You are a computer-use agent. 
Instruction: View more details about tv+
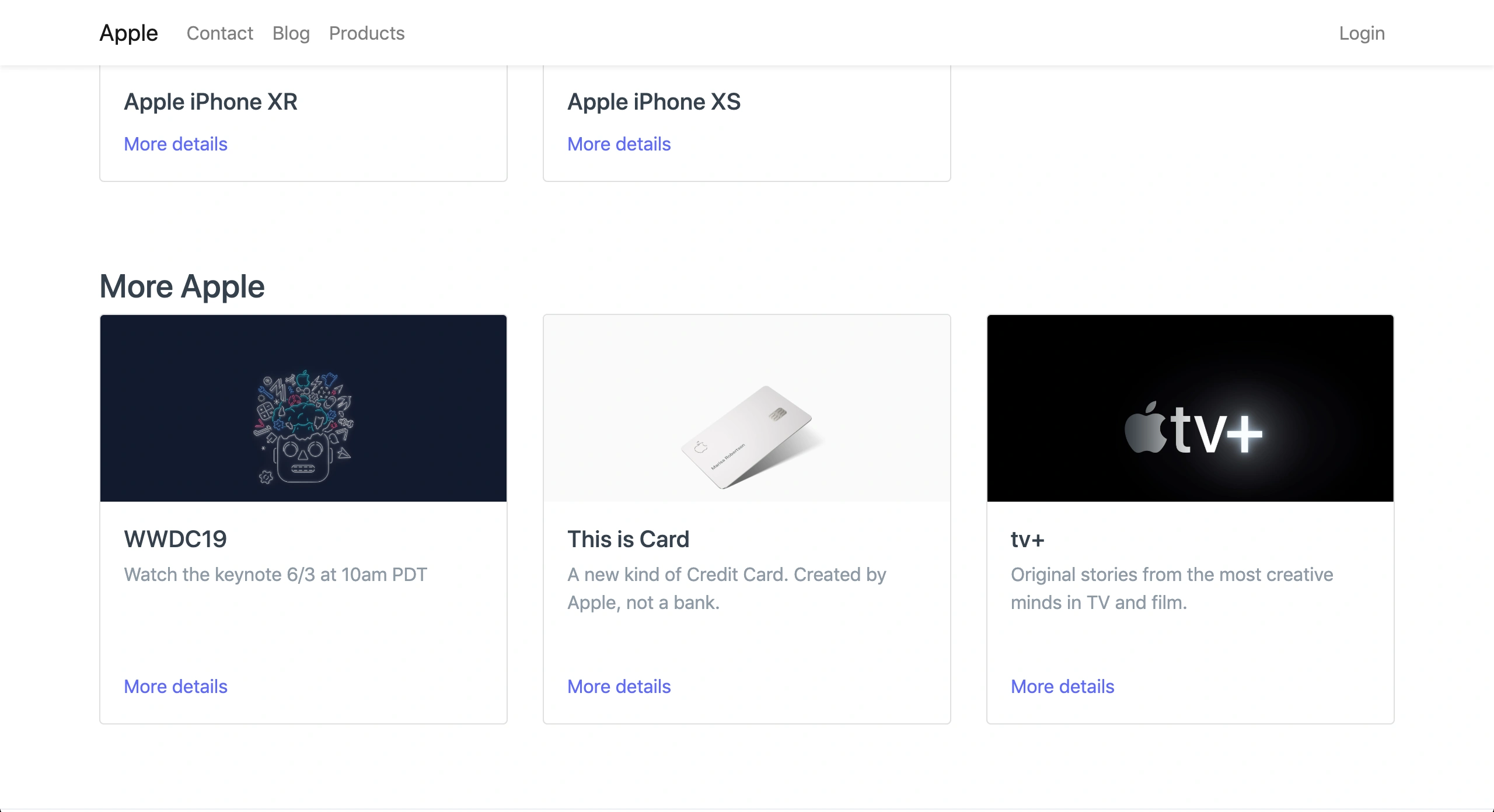(x=1062, y=686)
